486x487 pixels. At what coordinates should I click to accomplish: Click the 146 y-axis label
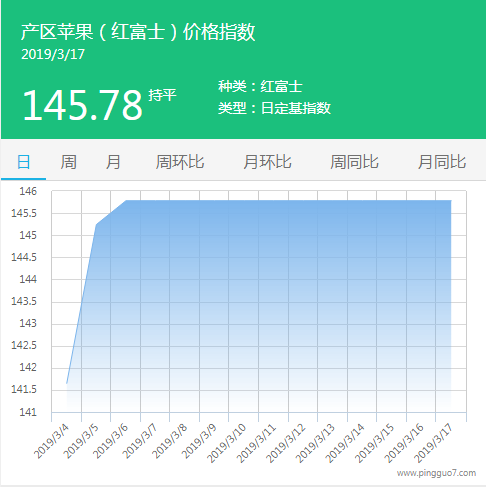[28, 191]
